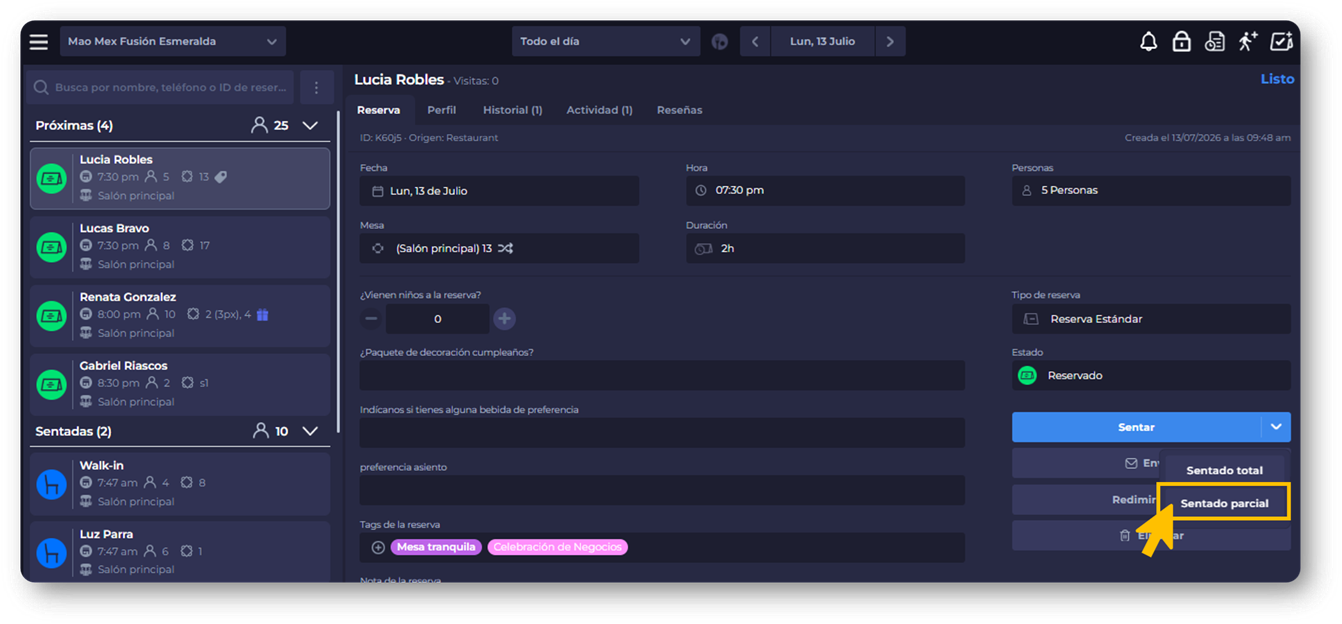The image size is (1342, 624).
Task: Click green Reservado icon in Estado field
Action: click(x=1027, y=376)
